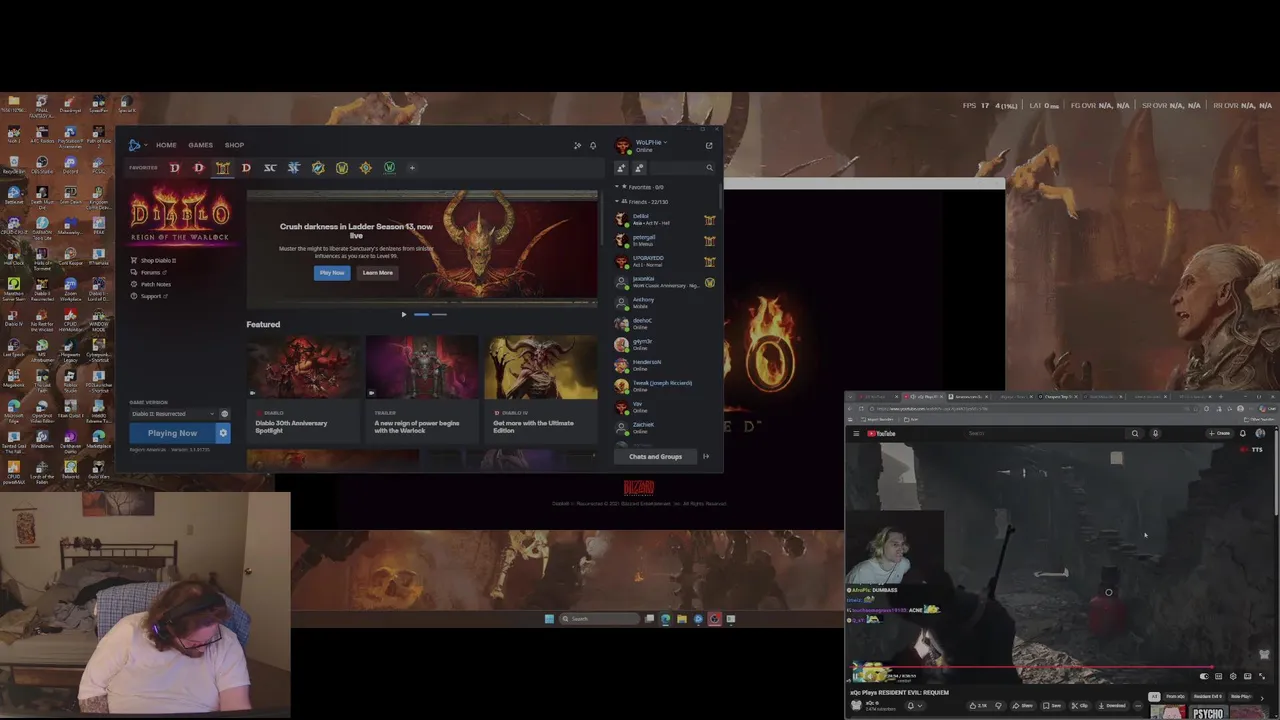The width and height of the screenshot is (1280, 720).
Task: Click Learn More on ladder banner
Action: [377, 273]
